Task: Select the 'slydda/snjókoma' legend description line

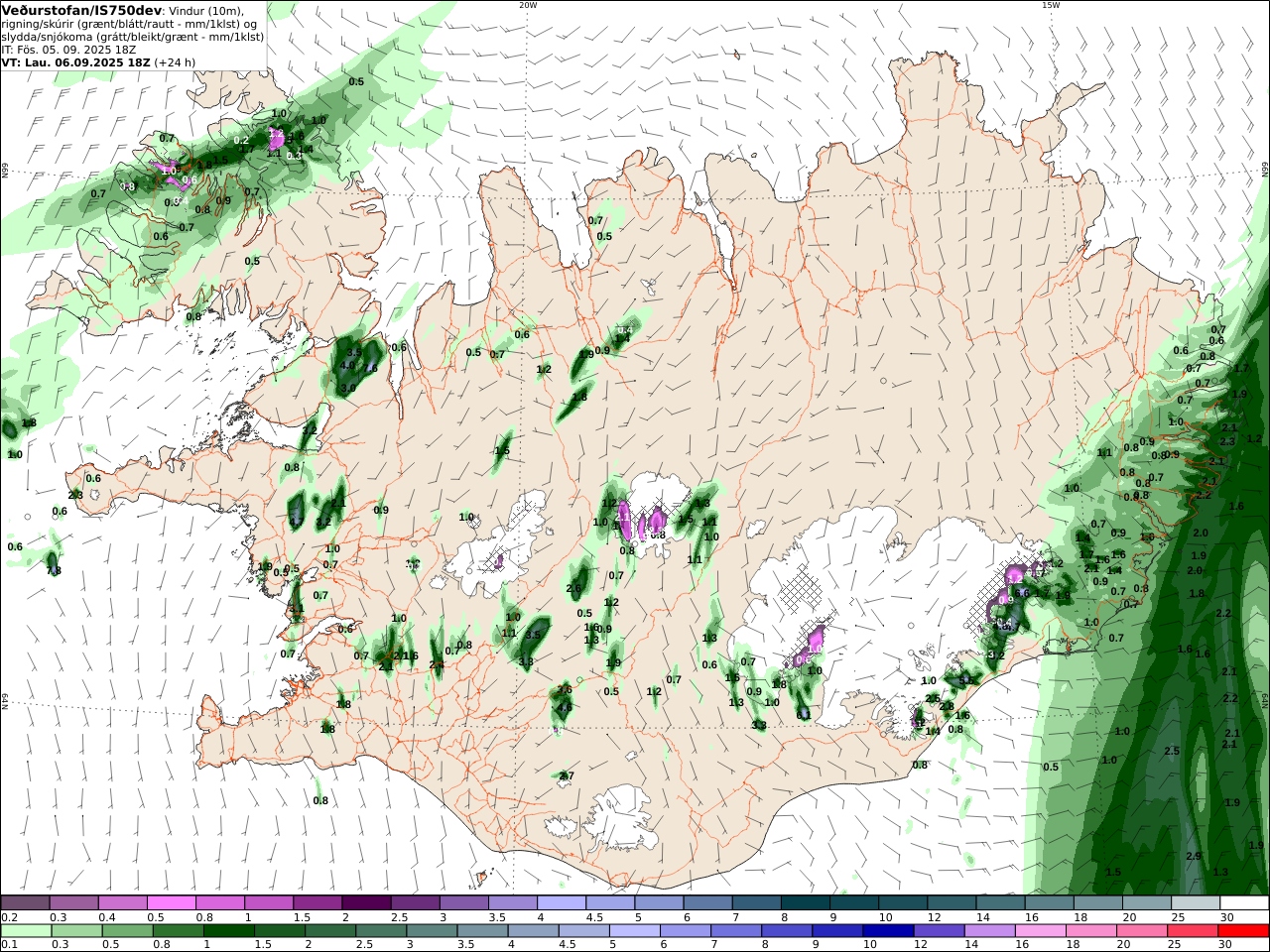Action: coord(132,37)
